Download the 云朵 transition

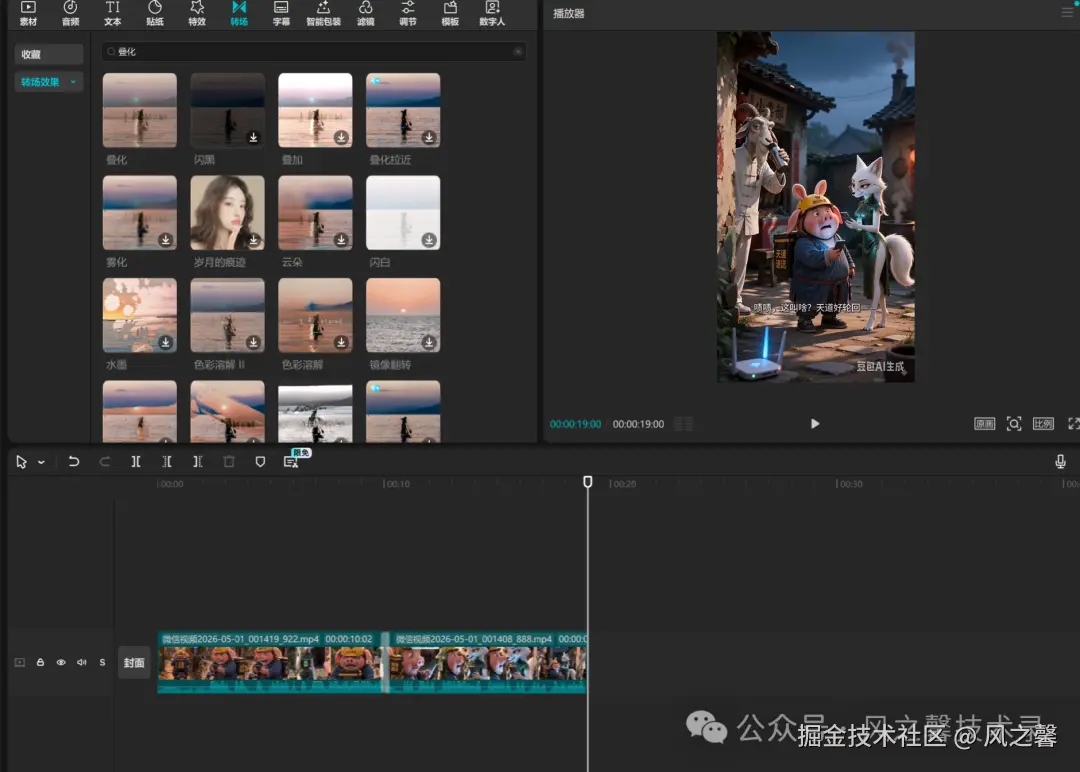tap(341, 240)
